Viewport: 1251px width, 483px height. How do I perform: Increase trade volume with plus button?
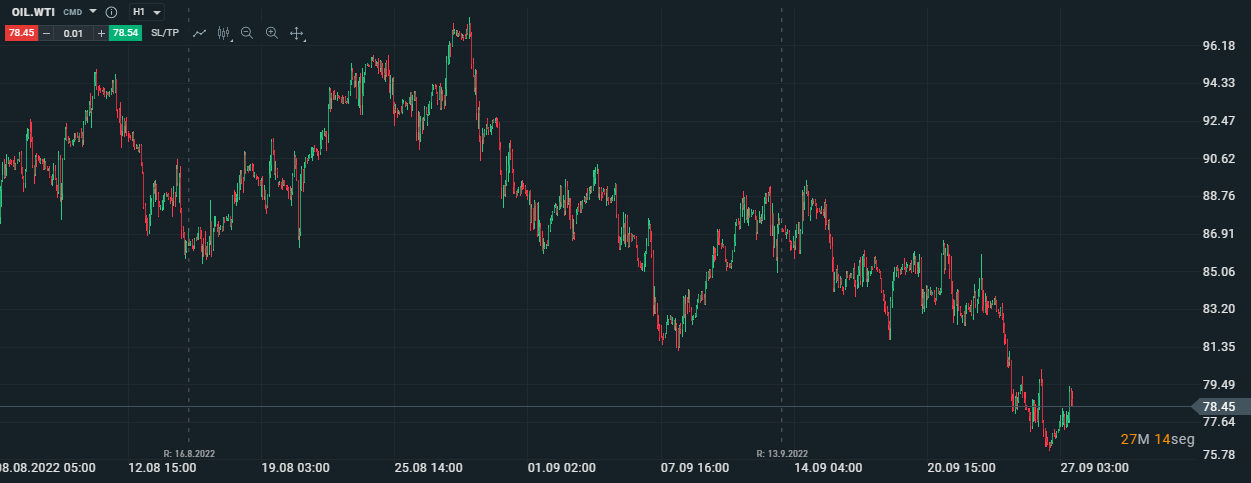[x=101, y=33]
